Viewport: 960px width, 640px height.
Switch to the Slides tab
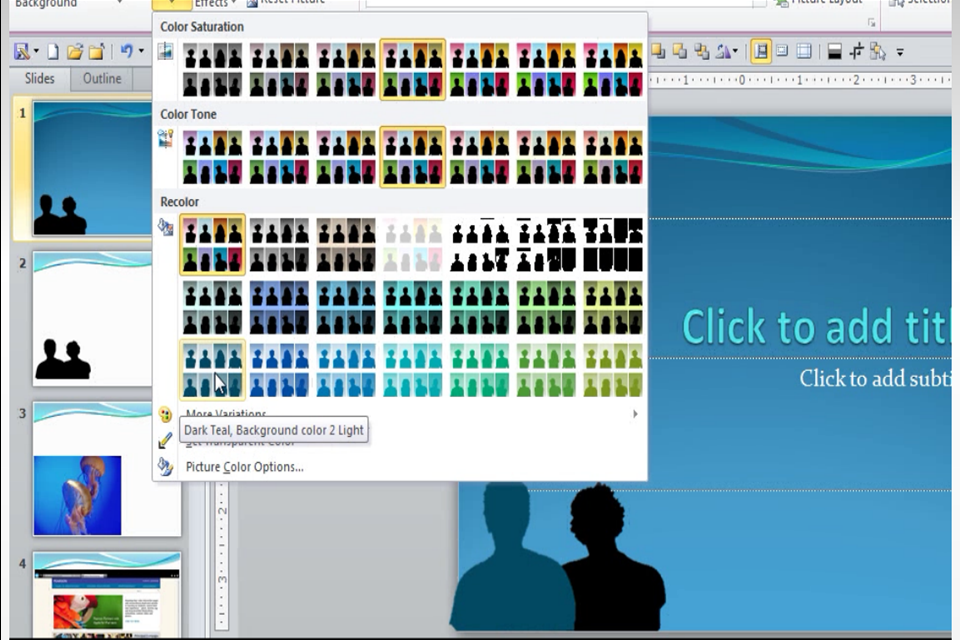coord(40,78)
